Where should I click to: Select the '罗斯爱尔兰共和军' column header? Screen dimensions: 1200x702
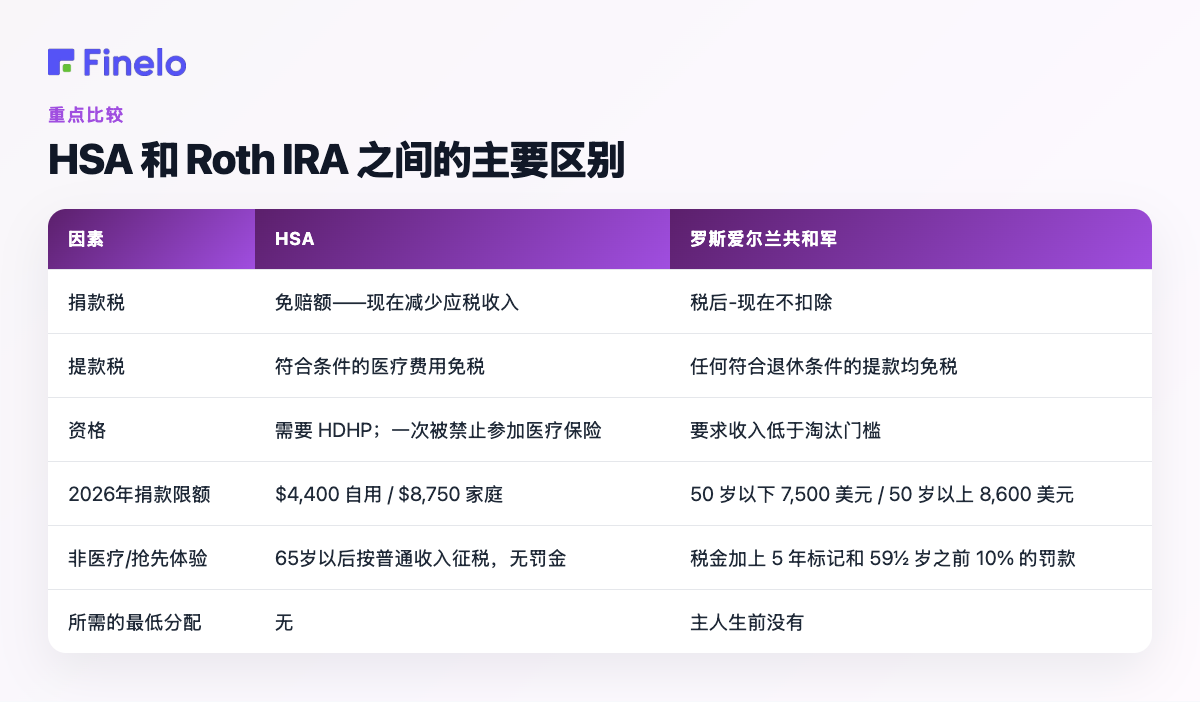click(911, 239)
